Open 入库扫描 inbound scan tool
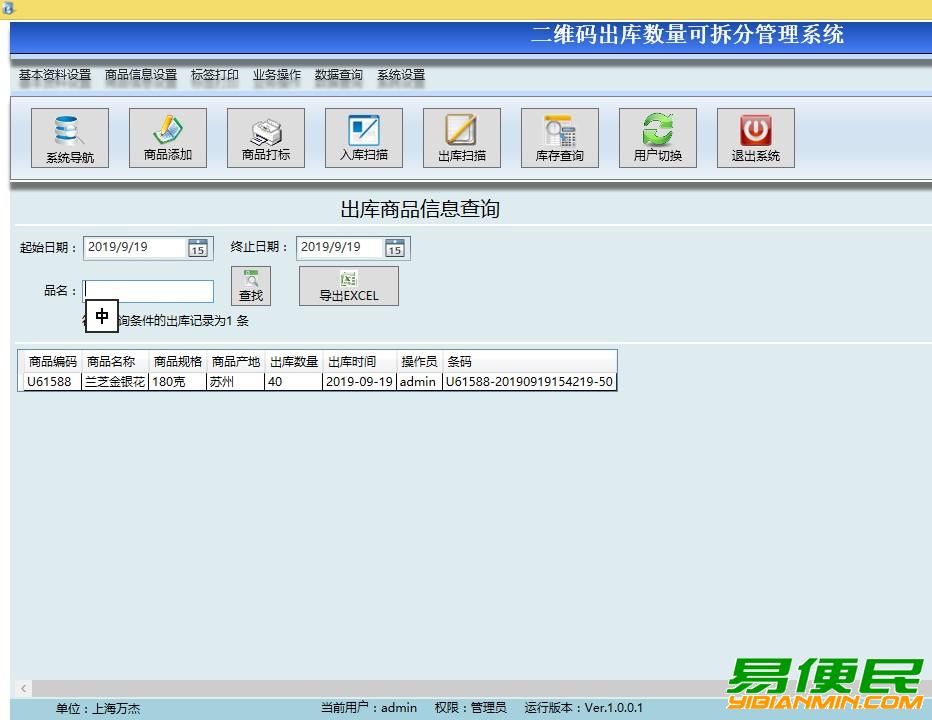The height and width of the screenshot is (720, 932). [x=363, y=137]
